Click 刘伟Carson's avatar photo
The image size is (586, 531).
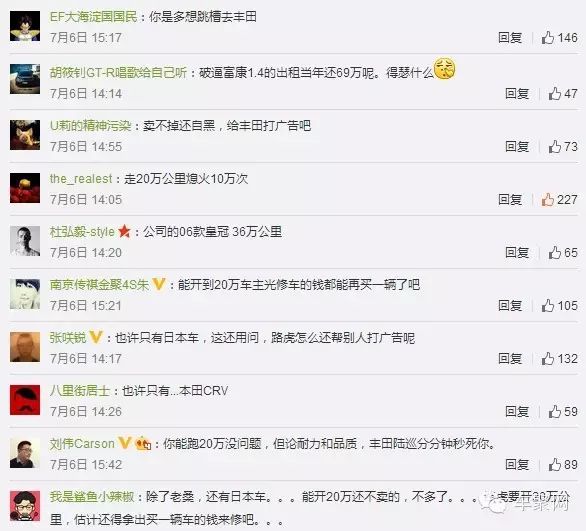coord(25,453)
